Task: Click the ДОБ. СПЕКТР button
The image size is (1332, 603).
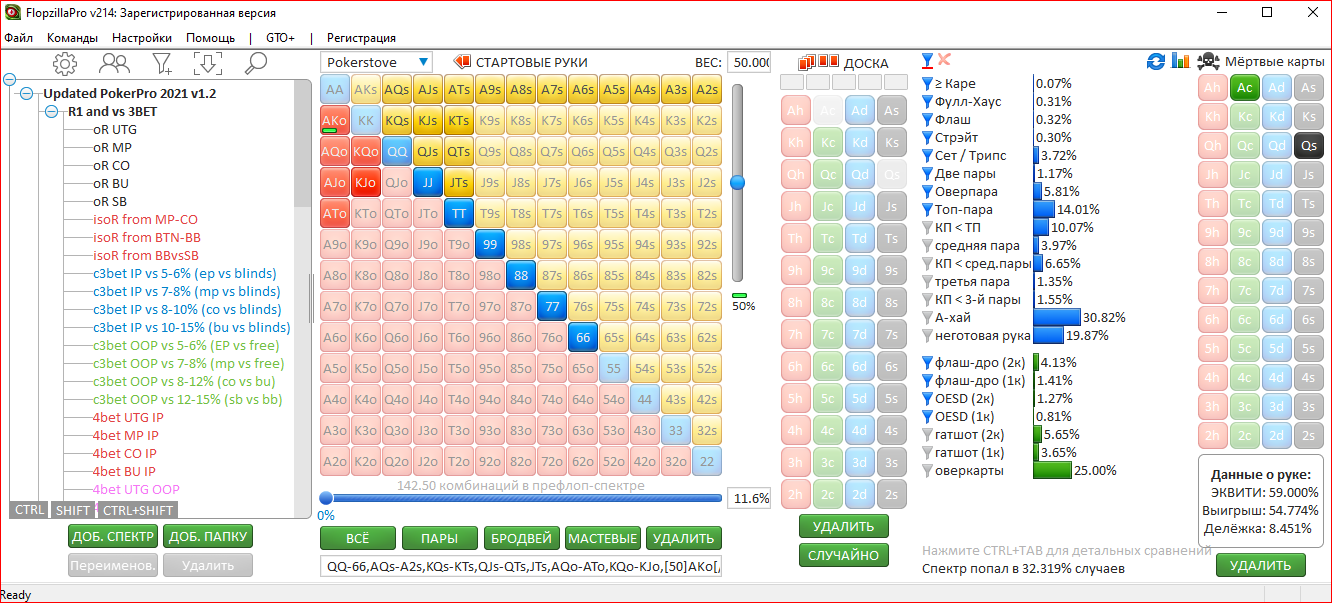Action: click(113, 537)
